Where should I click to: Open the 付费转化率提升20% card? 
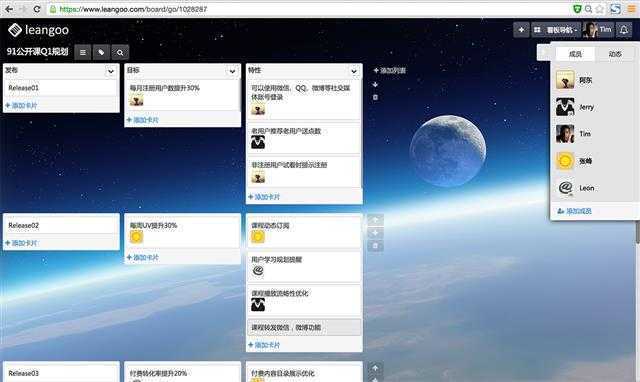tap(182, 374)
